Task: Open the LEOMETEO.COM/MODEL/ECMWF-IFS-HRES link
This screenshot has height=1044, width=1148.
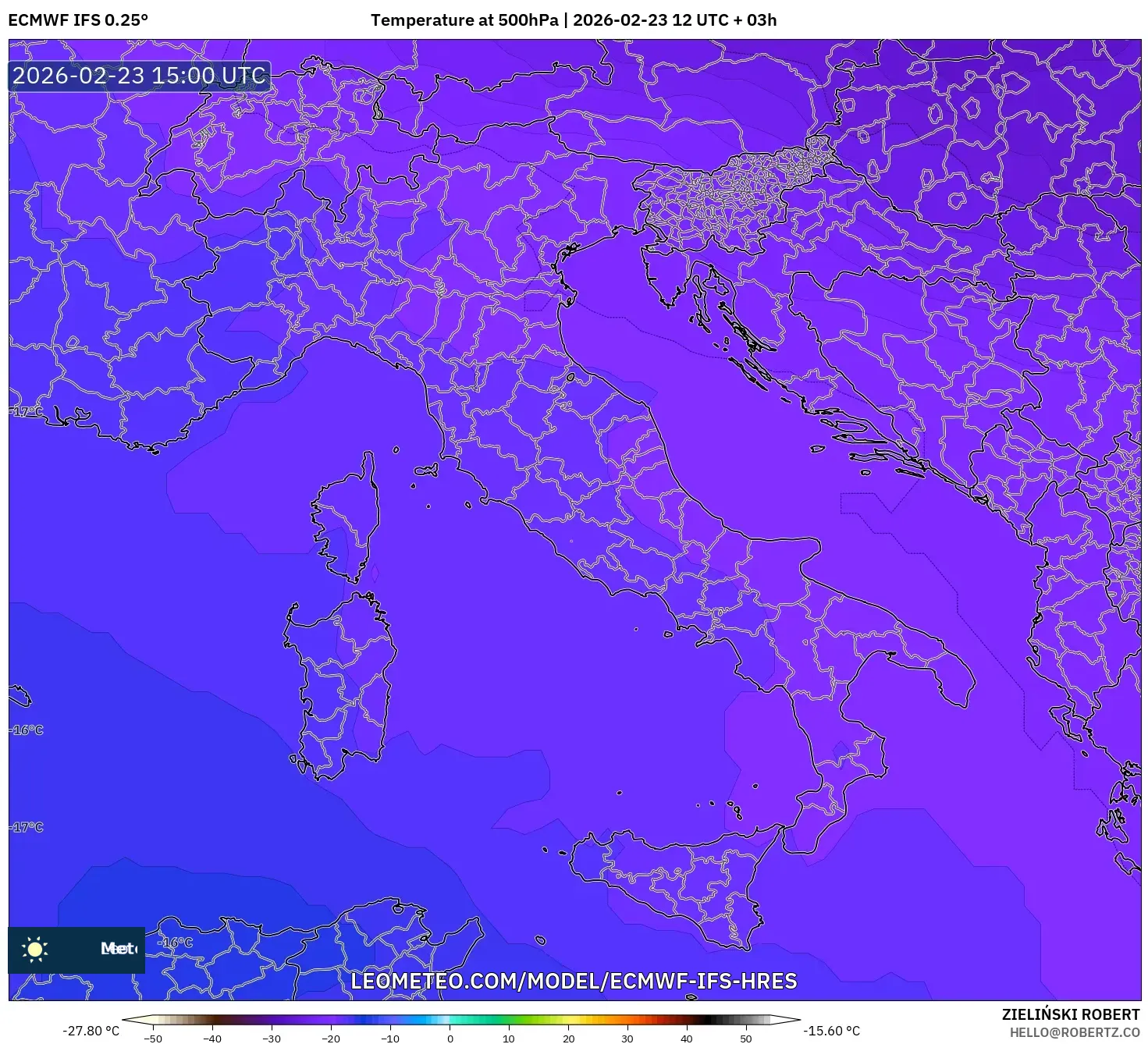Action: pyautogui.click(x=574, y=982)
